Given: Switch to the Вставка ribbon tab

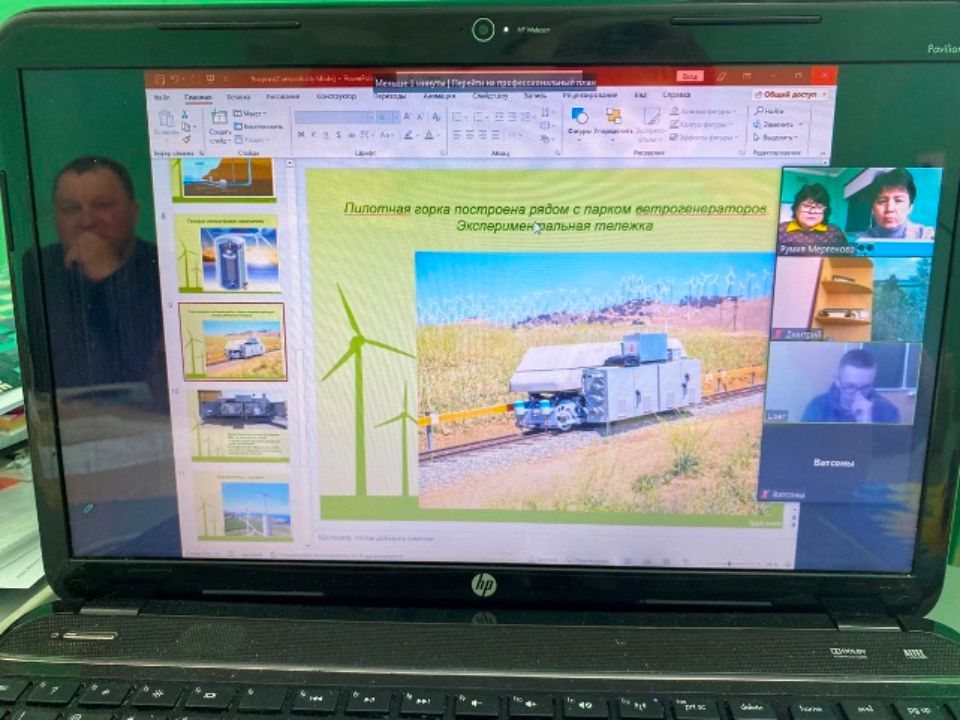Looking at the screenshot, I should tap(238, 97).
